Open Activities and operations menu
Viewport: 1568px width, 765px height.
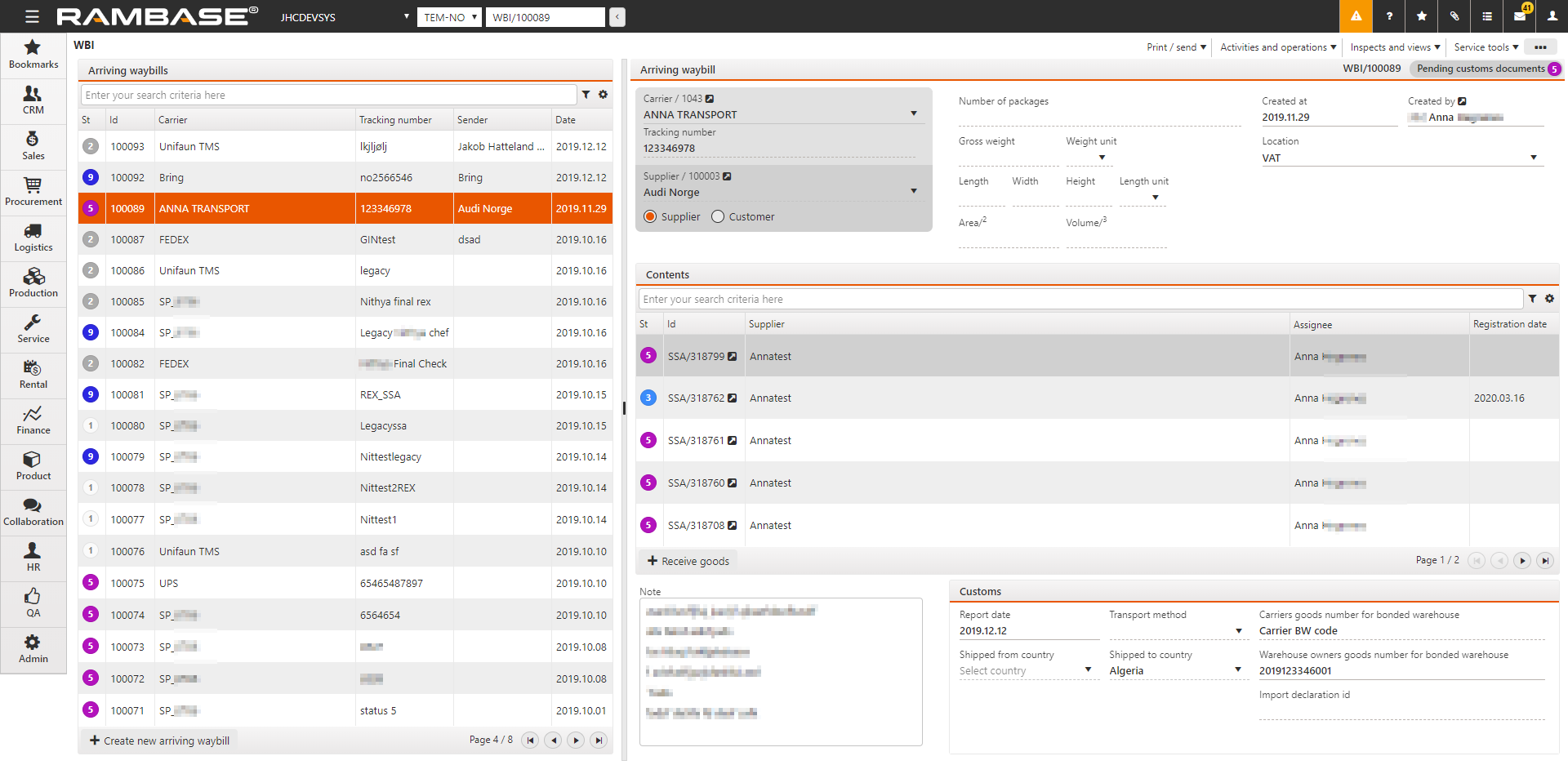[x=1278, y=47]
